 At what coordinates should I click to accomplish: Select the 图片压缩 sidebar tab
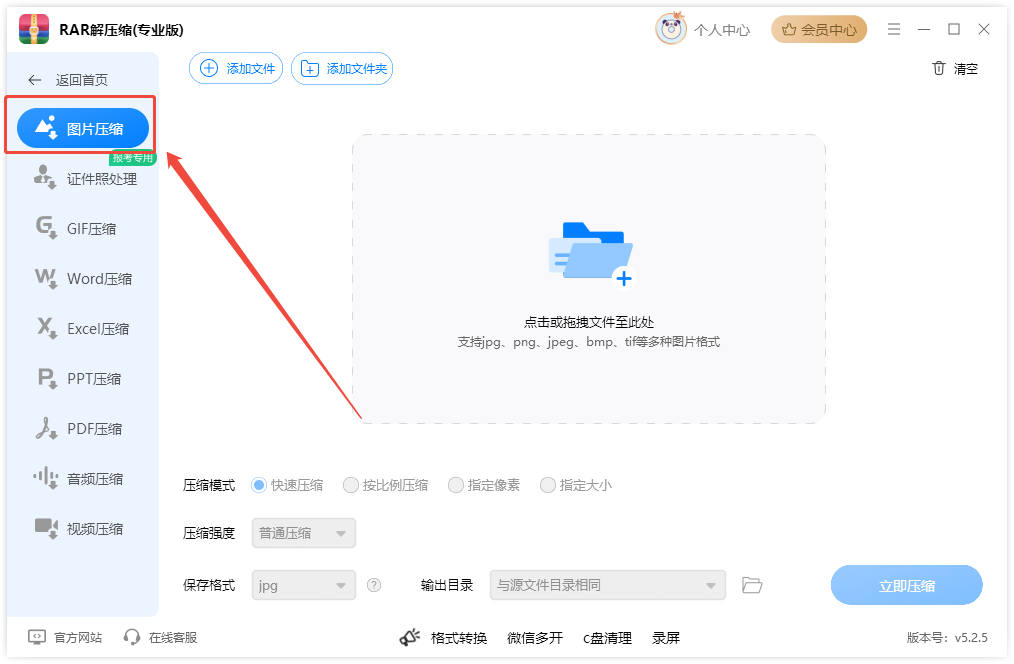pos(83,128)
